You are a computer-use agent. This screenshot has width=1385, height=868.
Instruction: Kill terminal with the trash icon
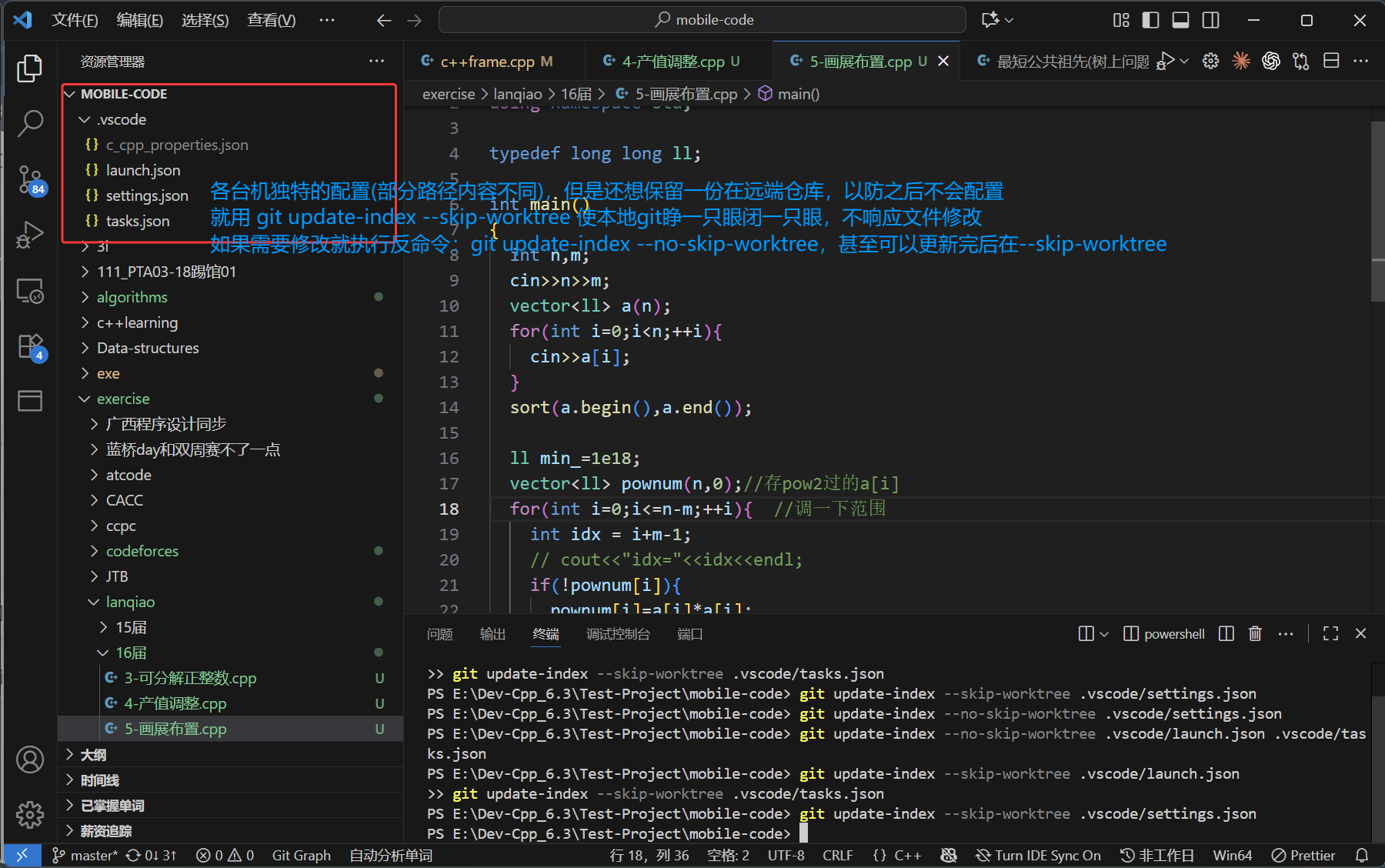[1255, 633]
